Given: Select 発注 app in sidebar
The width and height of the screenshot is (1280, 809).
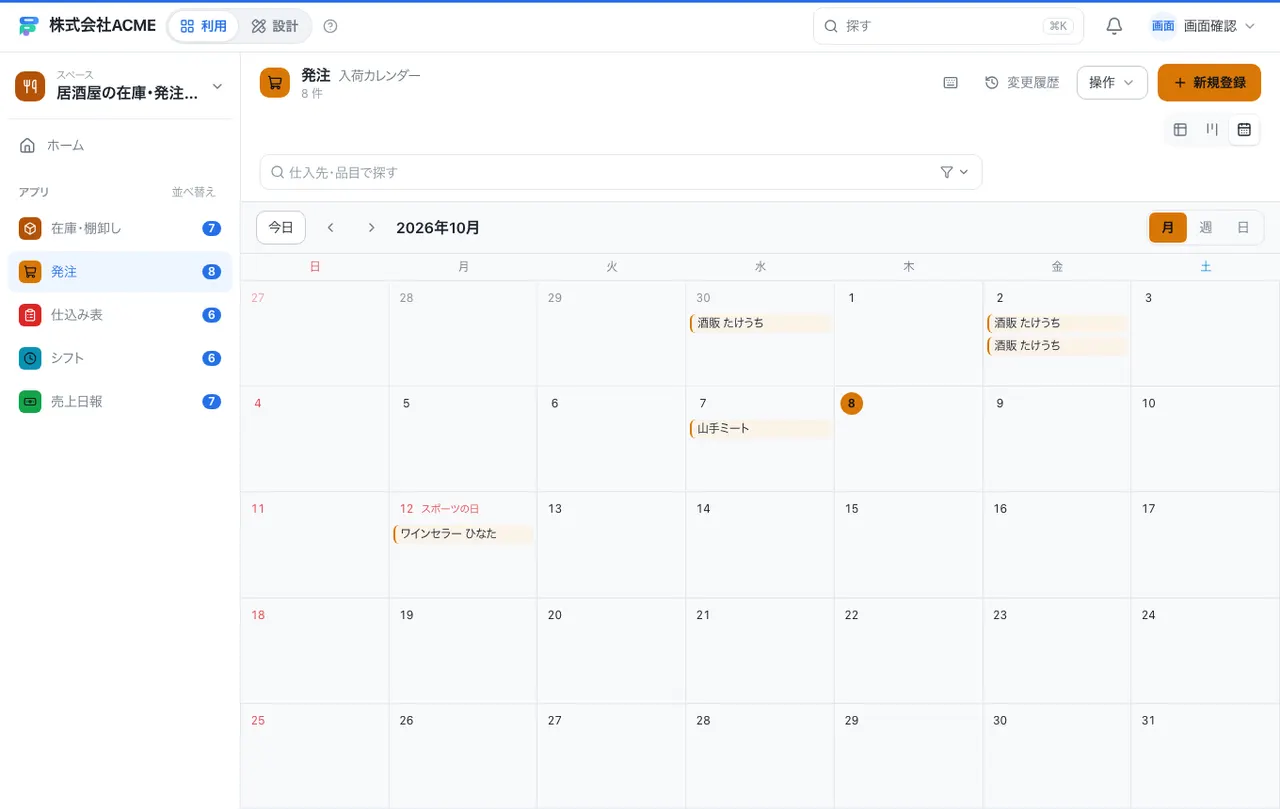Looking at the screenshot, I should [120, 271].
